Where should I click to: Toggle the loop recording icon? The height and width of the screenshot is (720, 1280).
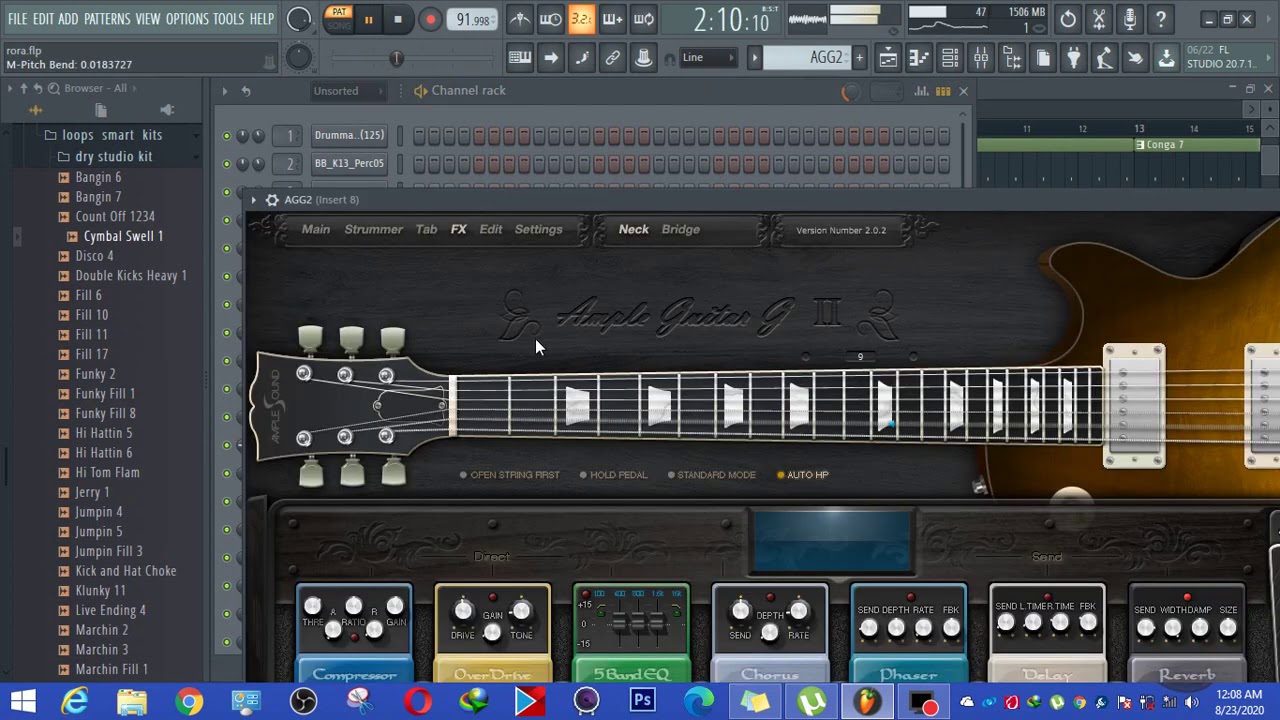(x=643, y=19)
